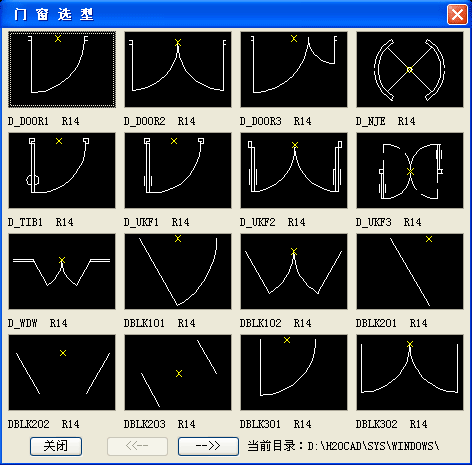Choose the DBLK202 two-line block
The width and height of the screenshot is (472, 465).
coord(62,372)
